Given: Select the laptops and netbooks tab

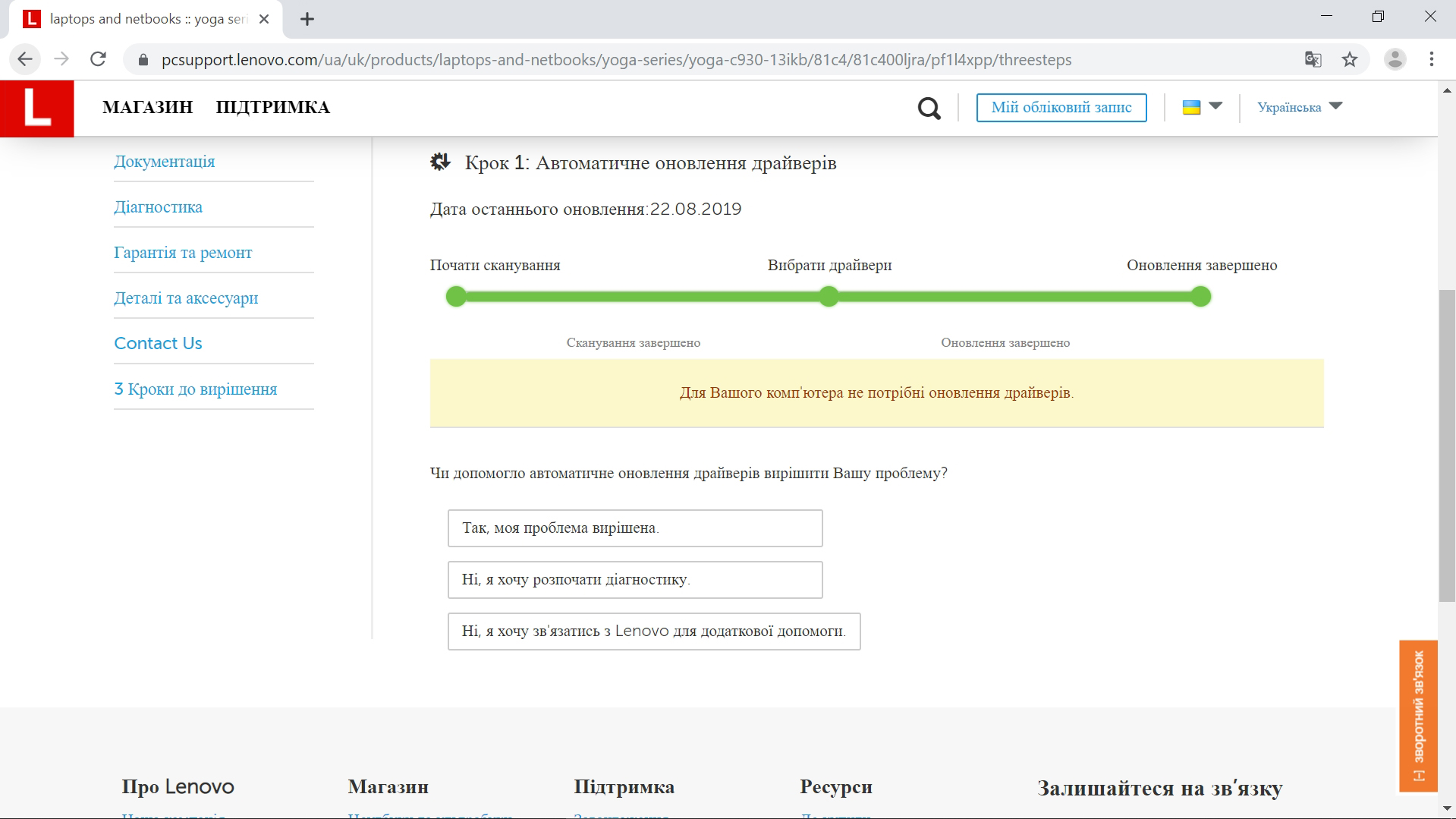Looking at the screenshot, I should pos(146,20).
